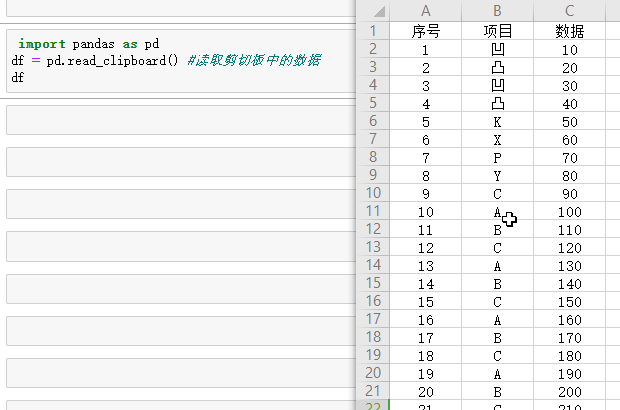Select the 序号 cell with value 15

click(425, 302)
